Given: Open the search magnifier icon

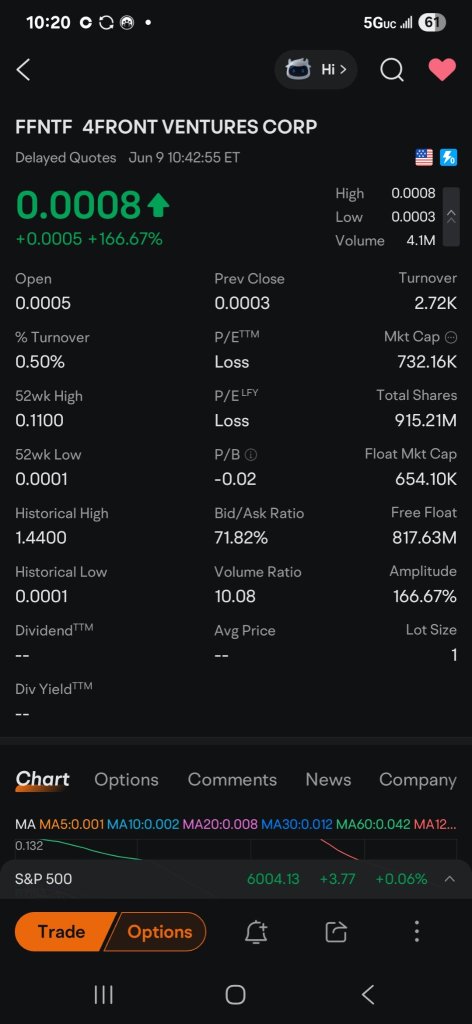Looking at the screenshot, I should [392, 70].
